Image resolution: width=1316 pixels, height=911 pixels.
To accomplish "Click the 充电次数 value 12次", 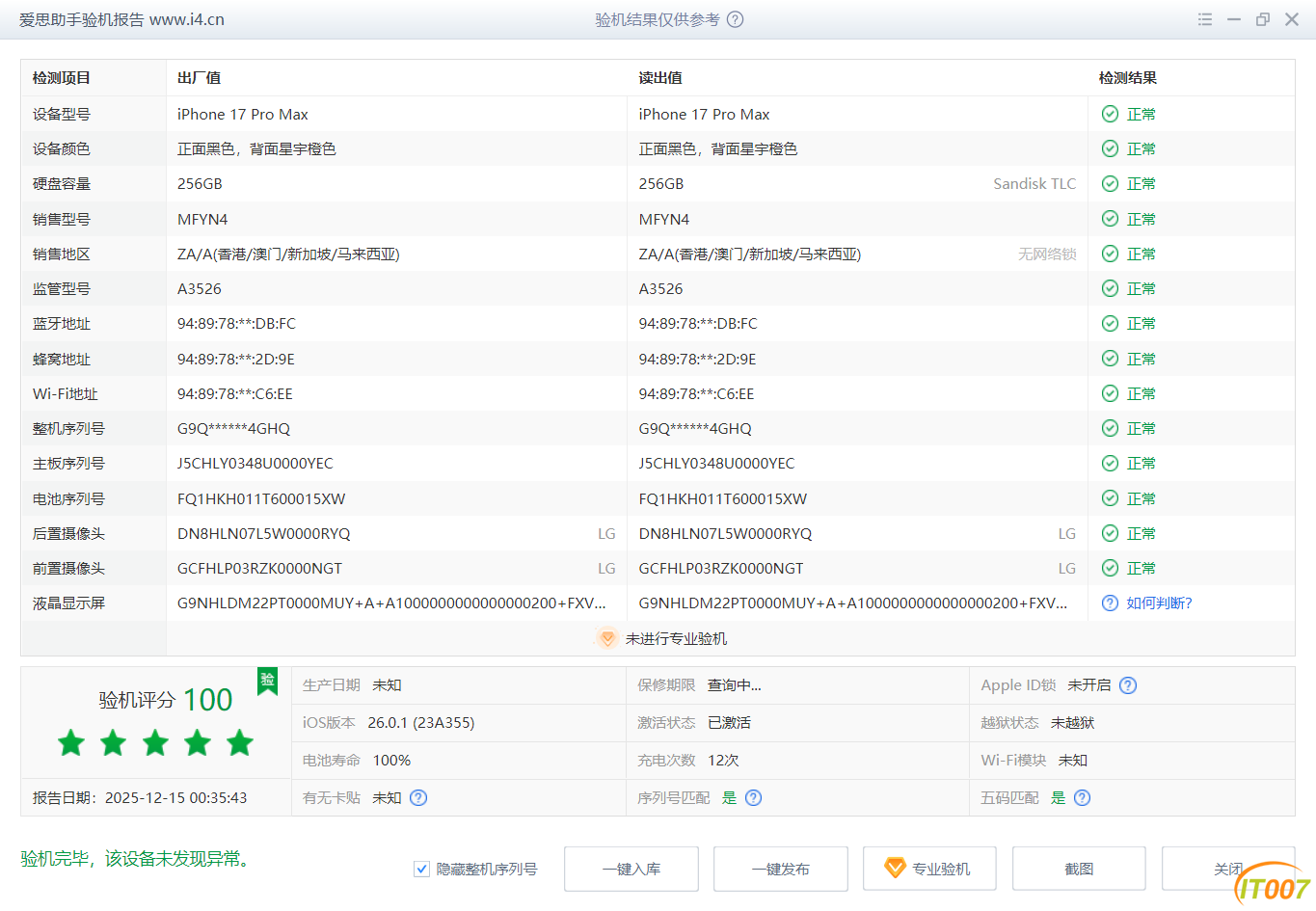I will pyautogui.click(x=723, y=761).
